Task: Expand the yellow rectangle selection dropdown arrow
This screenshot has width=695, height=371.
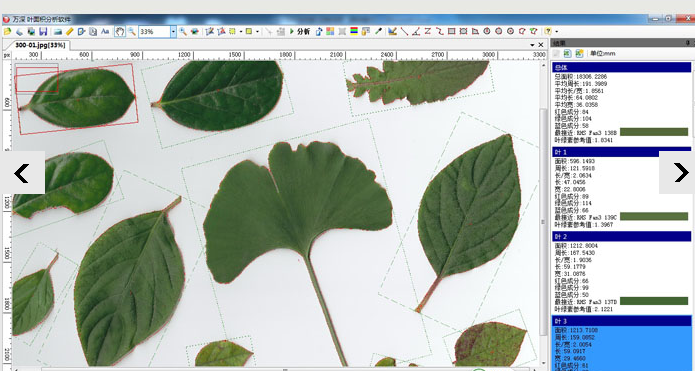Action: coord(258,31)
